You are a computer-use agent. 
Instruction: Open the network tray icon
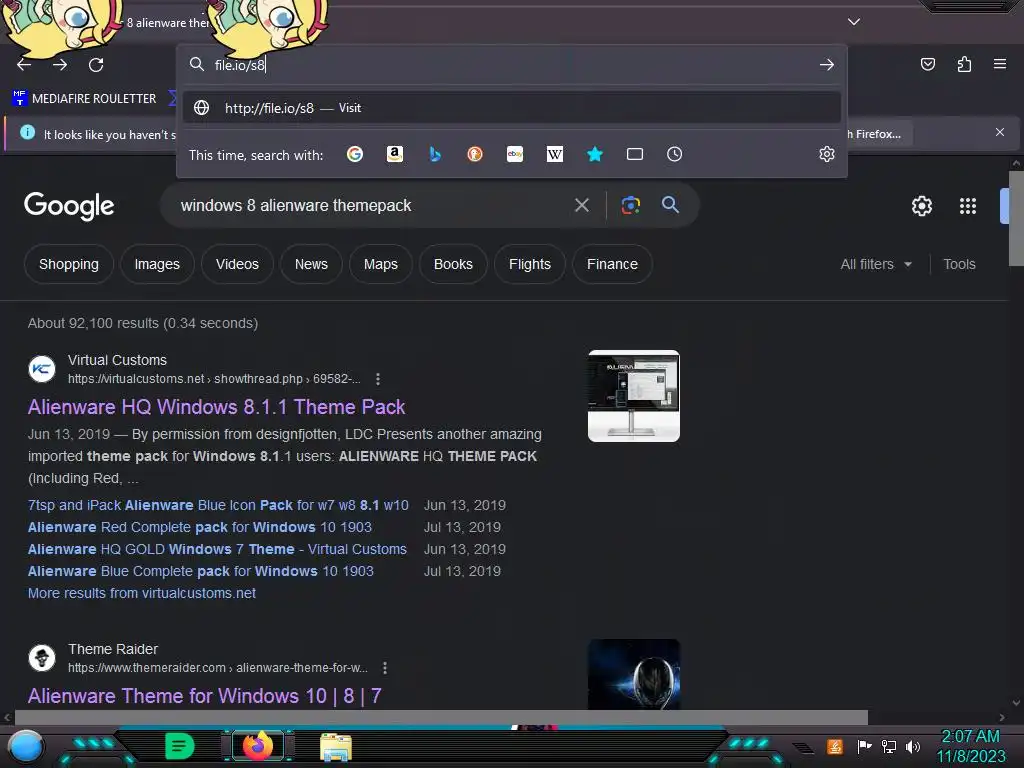pyautogui.click(x=889, y=746)
